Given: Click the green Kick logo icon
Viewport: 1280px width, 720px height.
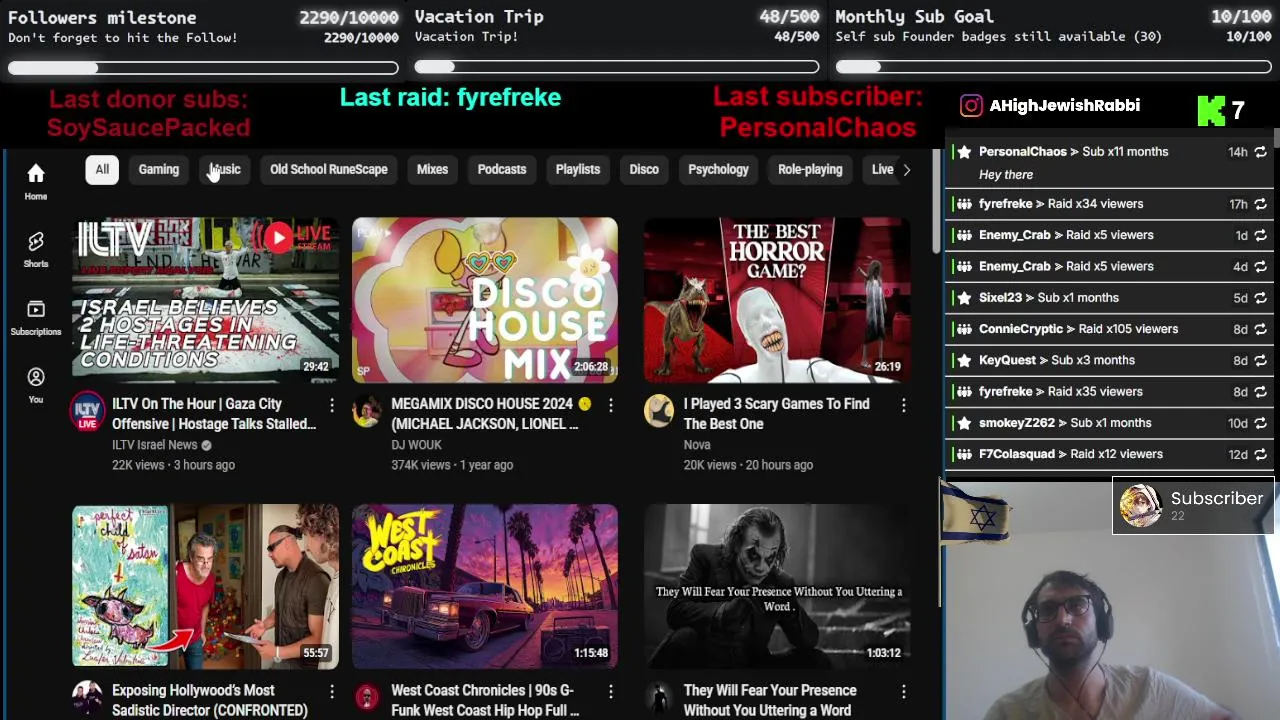Looking at the screenshot, I should 1211,110.
